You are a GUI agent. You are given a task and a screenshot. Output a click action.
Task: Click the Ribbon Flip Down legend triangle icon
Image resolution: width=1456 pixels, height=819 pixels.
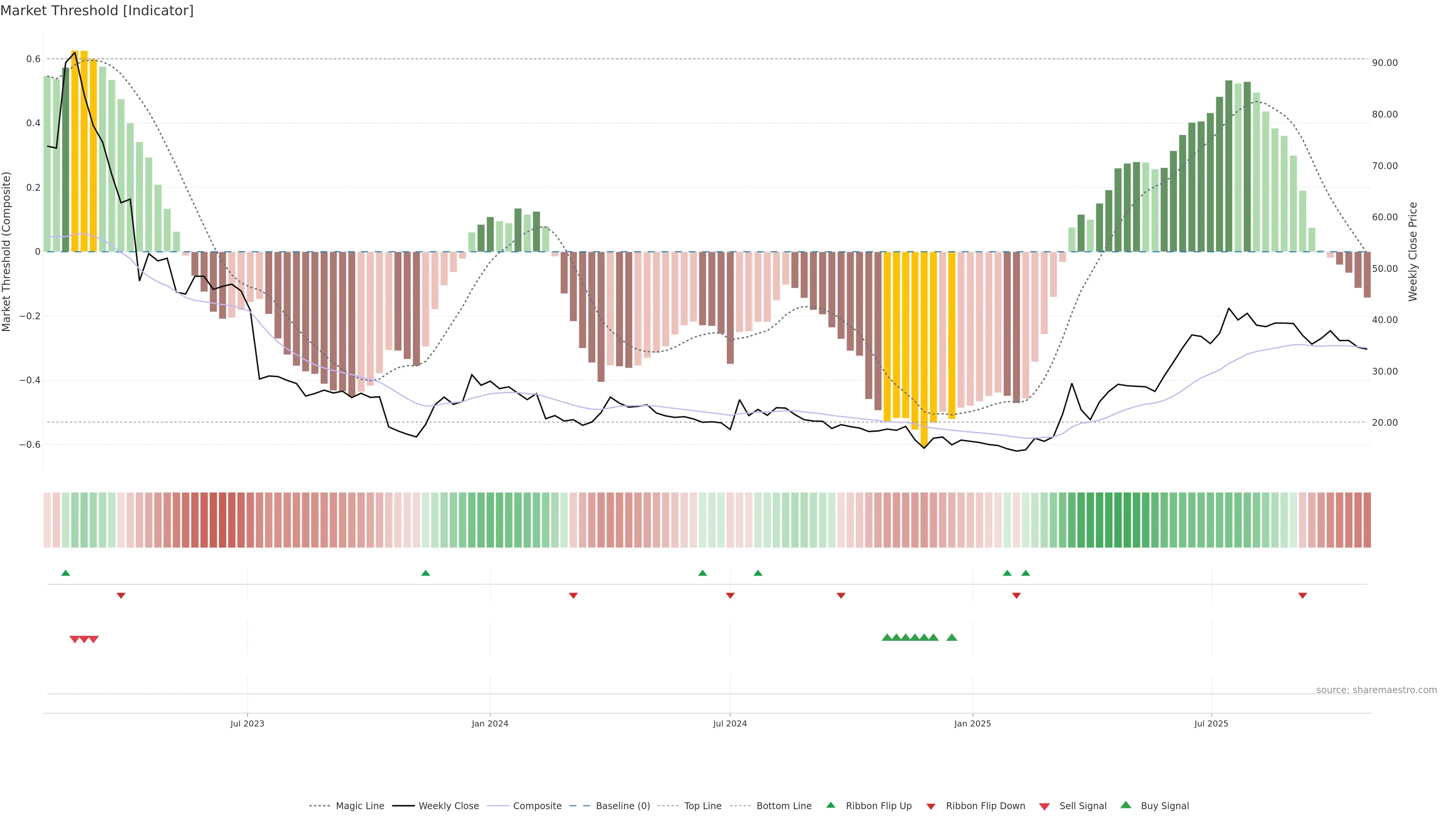[x=931, y=806]
